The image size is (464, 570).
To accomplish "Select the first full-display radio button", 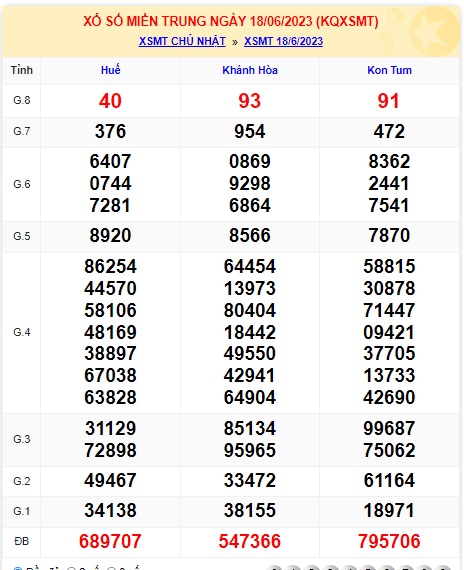I will pyautogui.click(x=17, y=569).
